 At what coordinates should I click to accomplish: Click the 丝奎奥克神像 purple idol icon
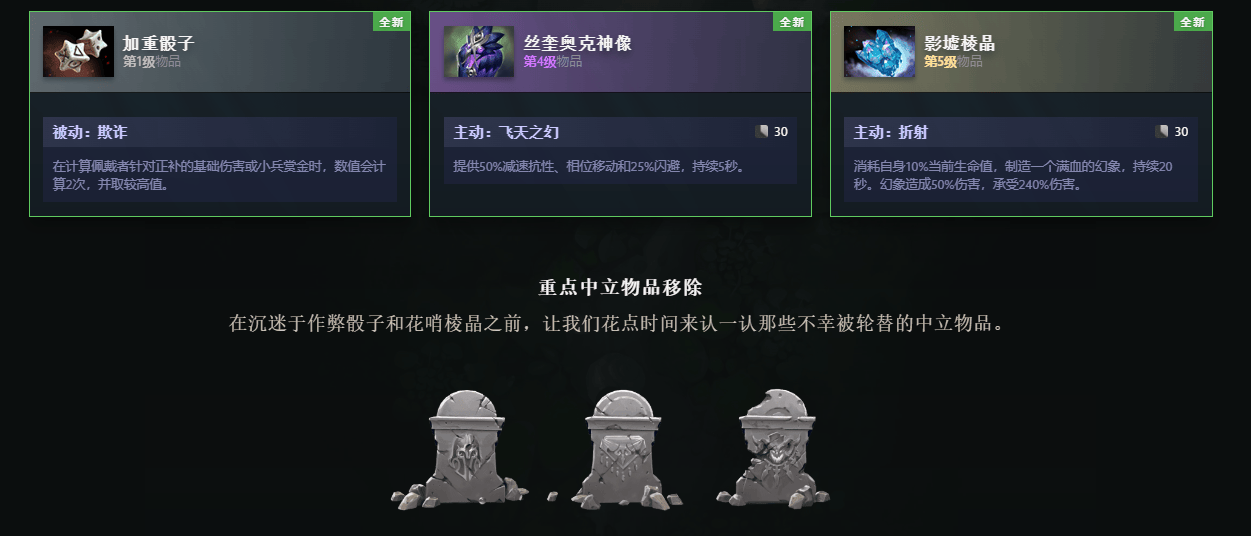[x=479, y=51]
